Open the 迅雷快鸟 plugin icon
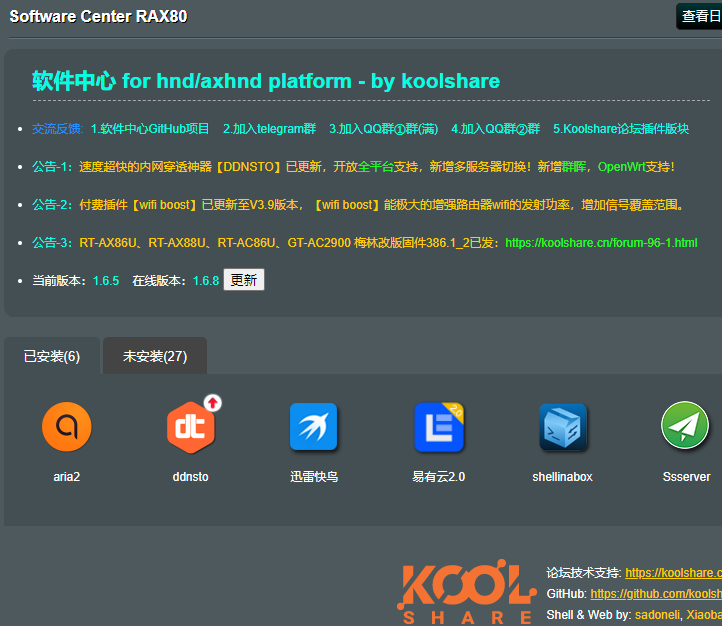This screenshot has width=722, height=626. click(x=314, y=427)
